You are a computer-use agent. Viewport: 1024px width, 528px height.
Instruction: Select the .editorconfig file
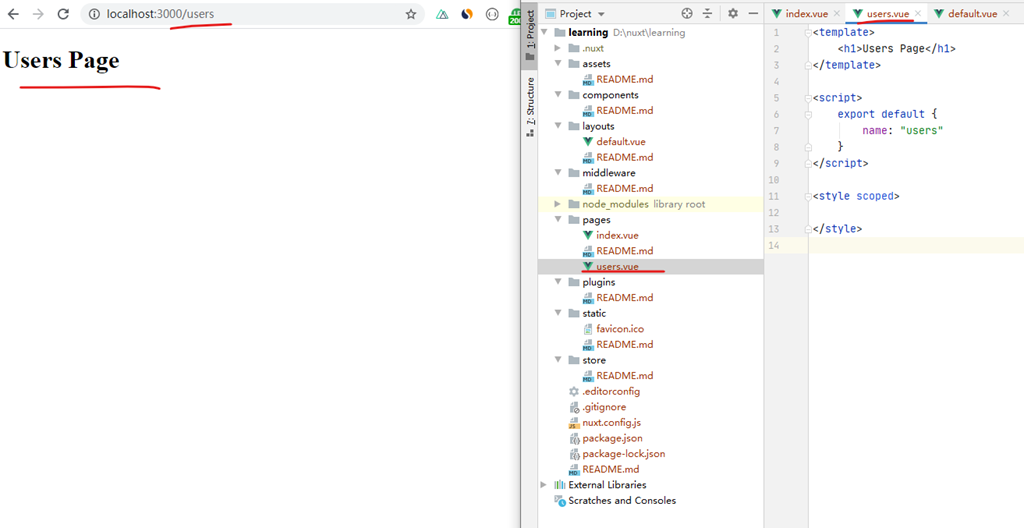pos(611,391)
